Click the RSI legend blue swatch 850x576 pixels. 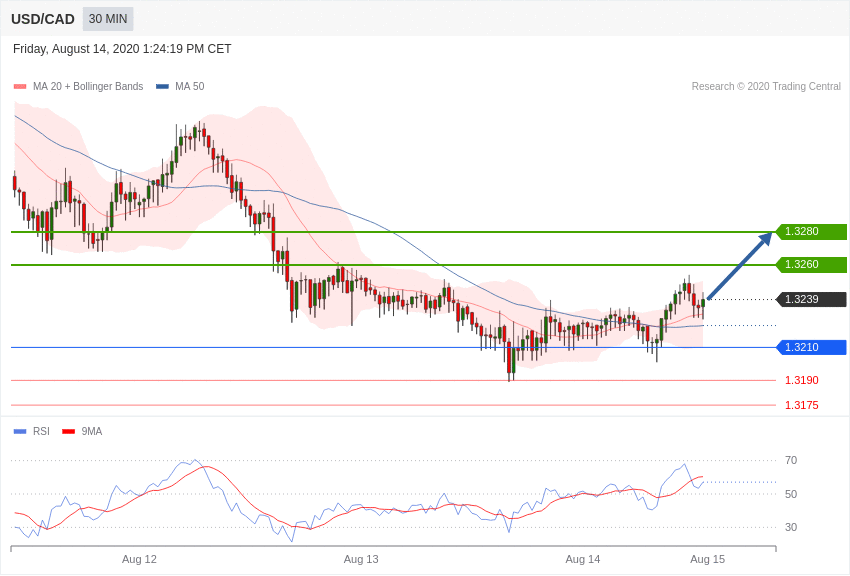[x=20, y=431]
